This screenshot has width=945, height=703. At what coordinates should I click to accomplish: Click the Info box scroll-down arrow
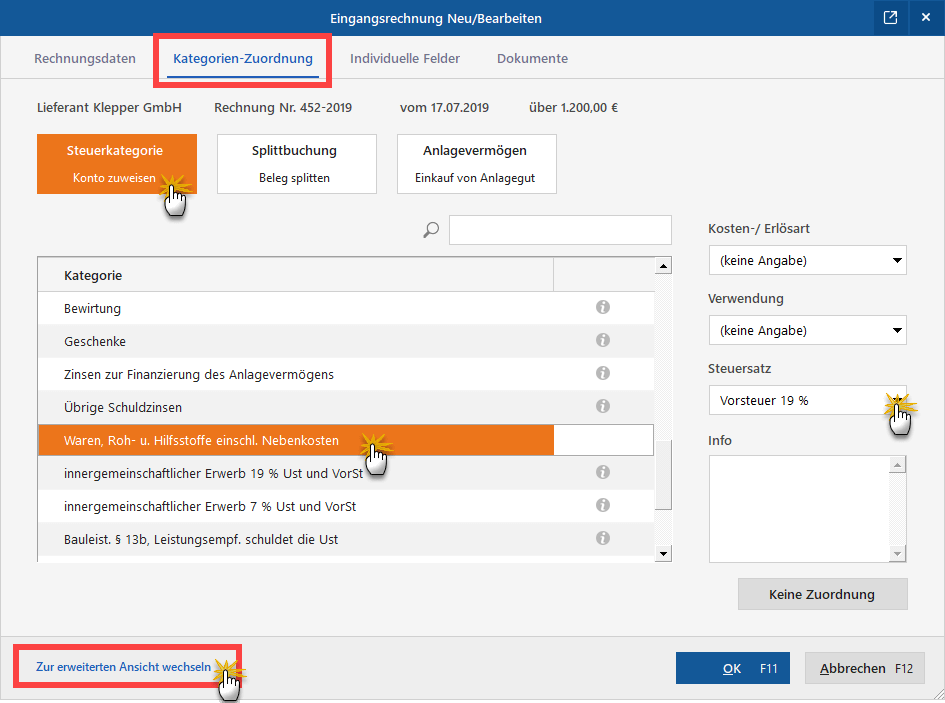coord(897,553)
